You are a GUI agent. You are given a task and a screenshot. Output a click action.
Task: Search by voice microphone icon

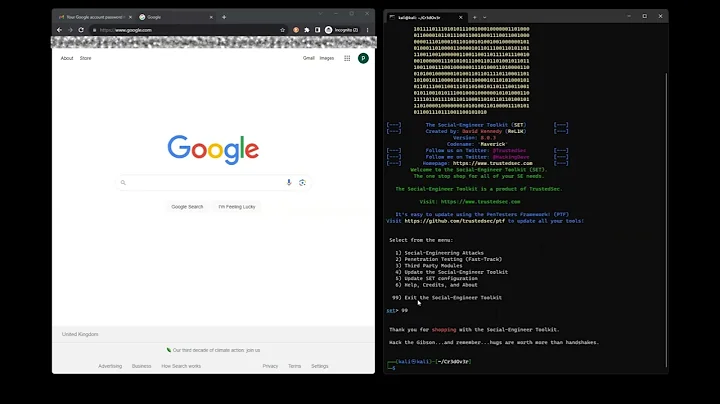[289, 182]
